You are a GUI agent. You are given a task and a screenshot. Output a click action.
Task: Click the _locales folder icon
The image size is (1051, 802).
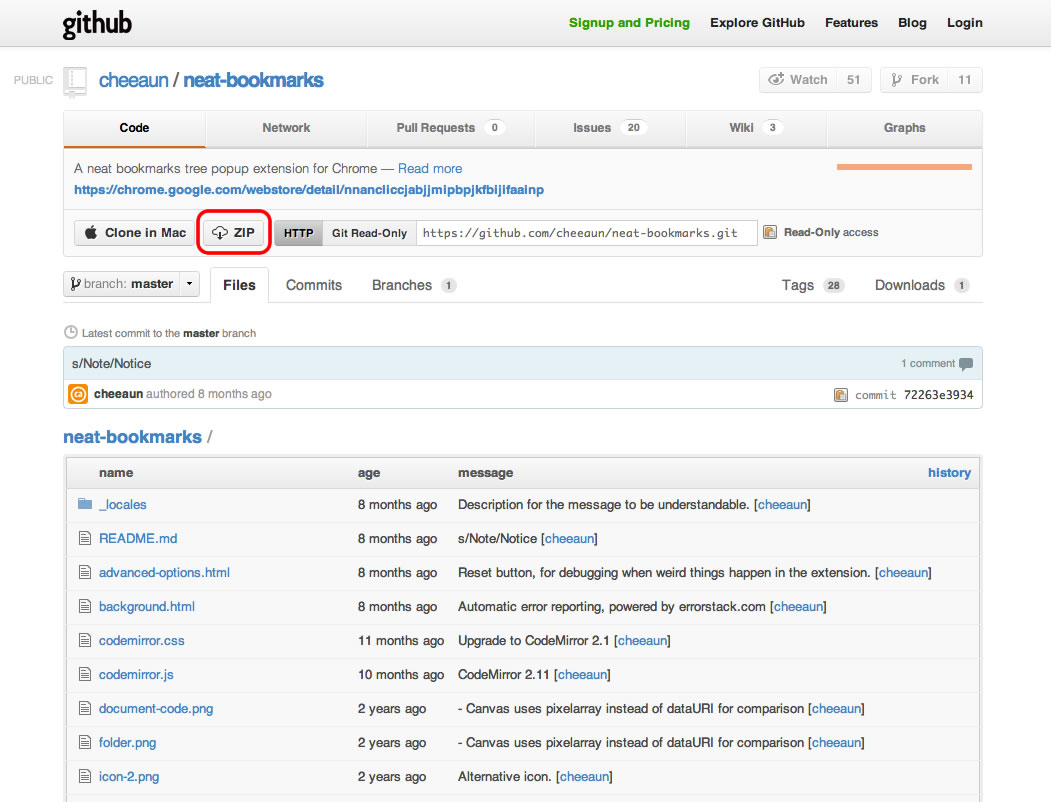pyautogui.click(x=84, y=504)
